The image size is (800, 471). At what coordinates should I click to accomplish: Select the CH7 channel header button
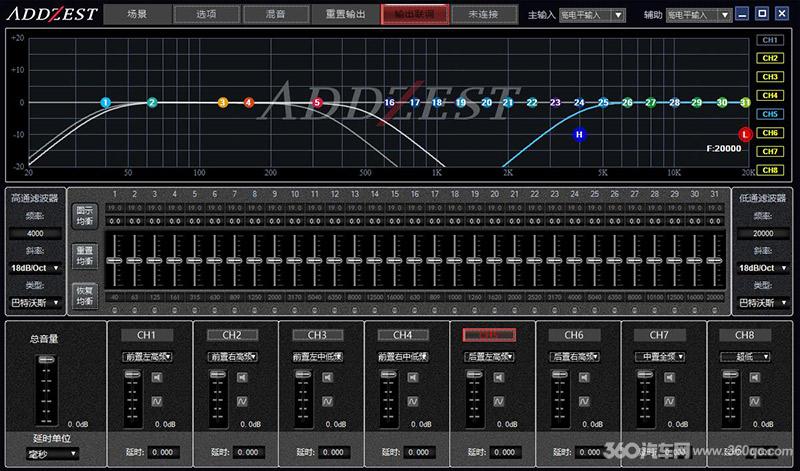pyautogui.click(x=659, y=335)
